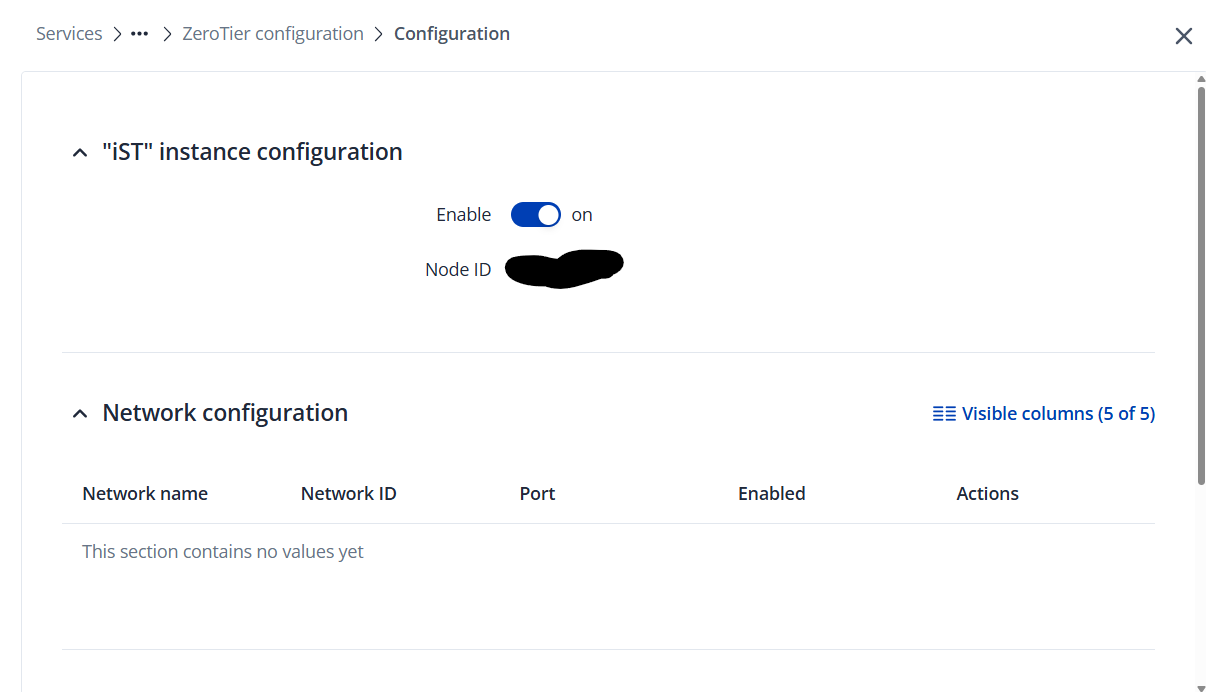Click the Visible columns grid icon

click(944, 414)
